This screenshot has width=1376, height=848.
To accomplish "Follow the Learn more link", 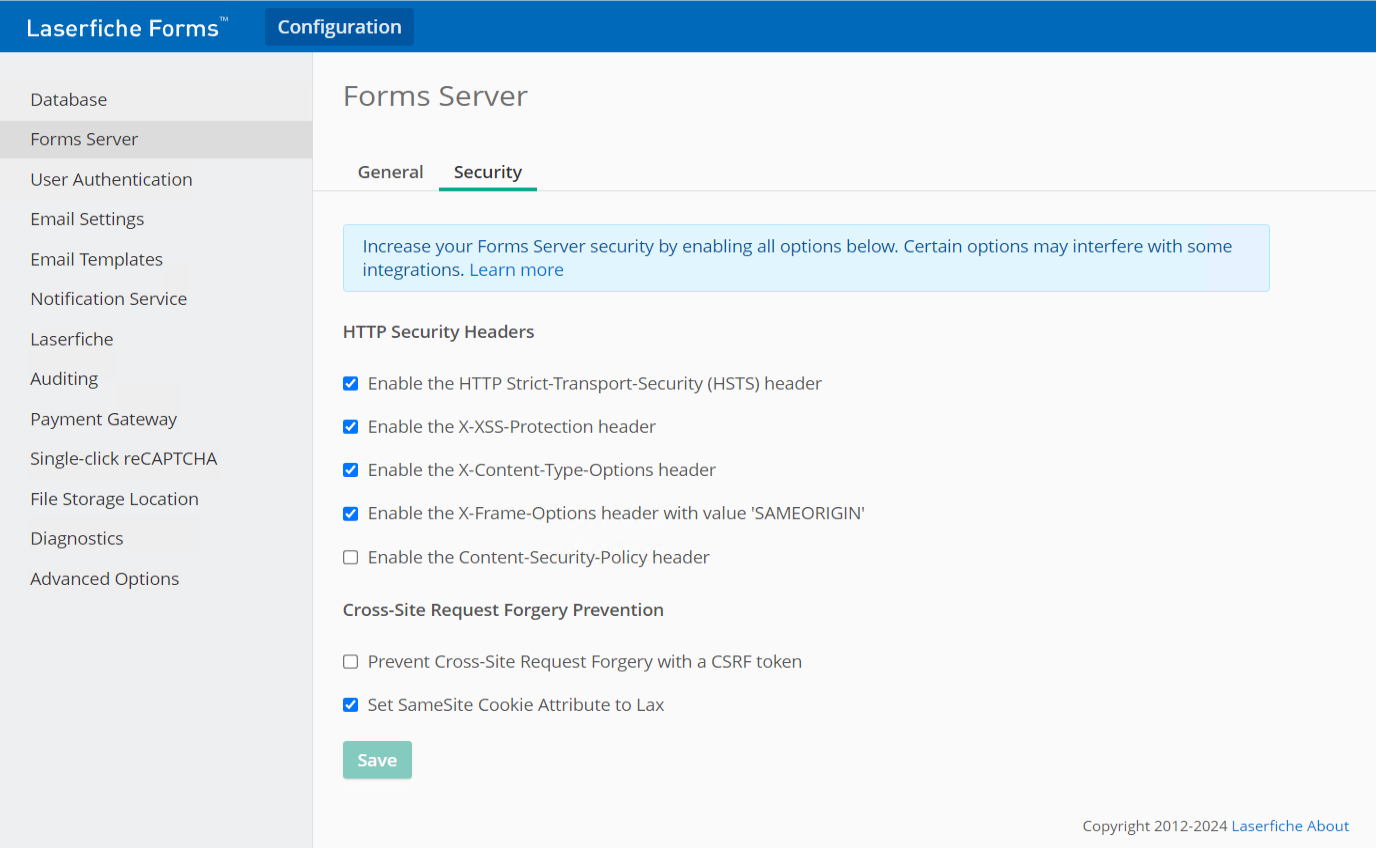I will coord(516,270).
